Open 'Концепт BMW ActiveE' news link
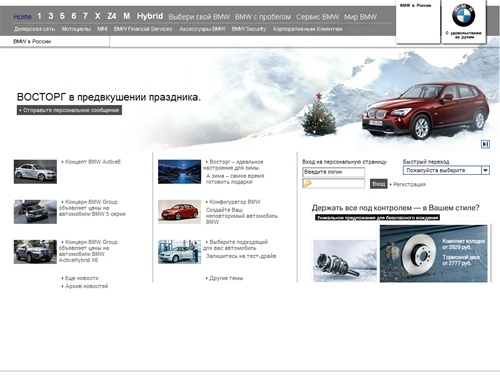Image resolution: width=500 pixels, height=375 pixels. point(93,162)
